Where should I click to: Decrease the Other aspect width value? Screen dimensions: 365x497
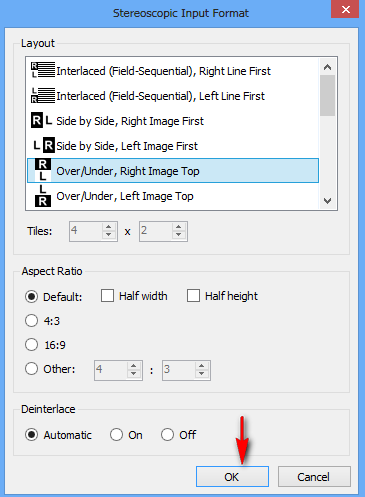click(x=134, y=374)
